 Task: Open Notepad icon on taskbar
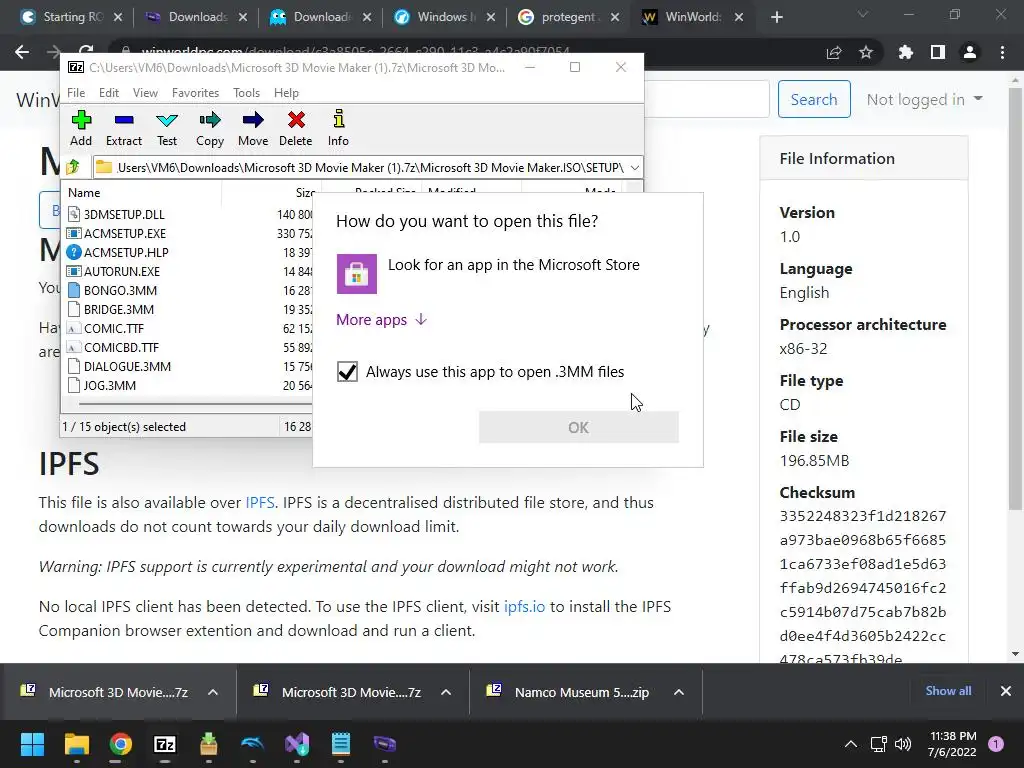click(x=341, y=744)
